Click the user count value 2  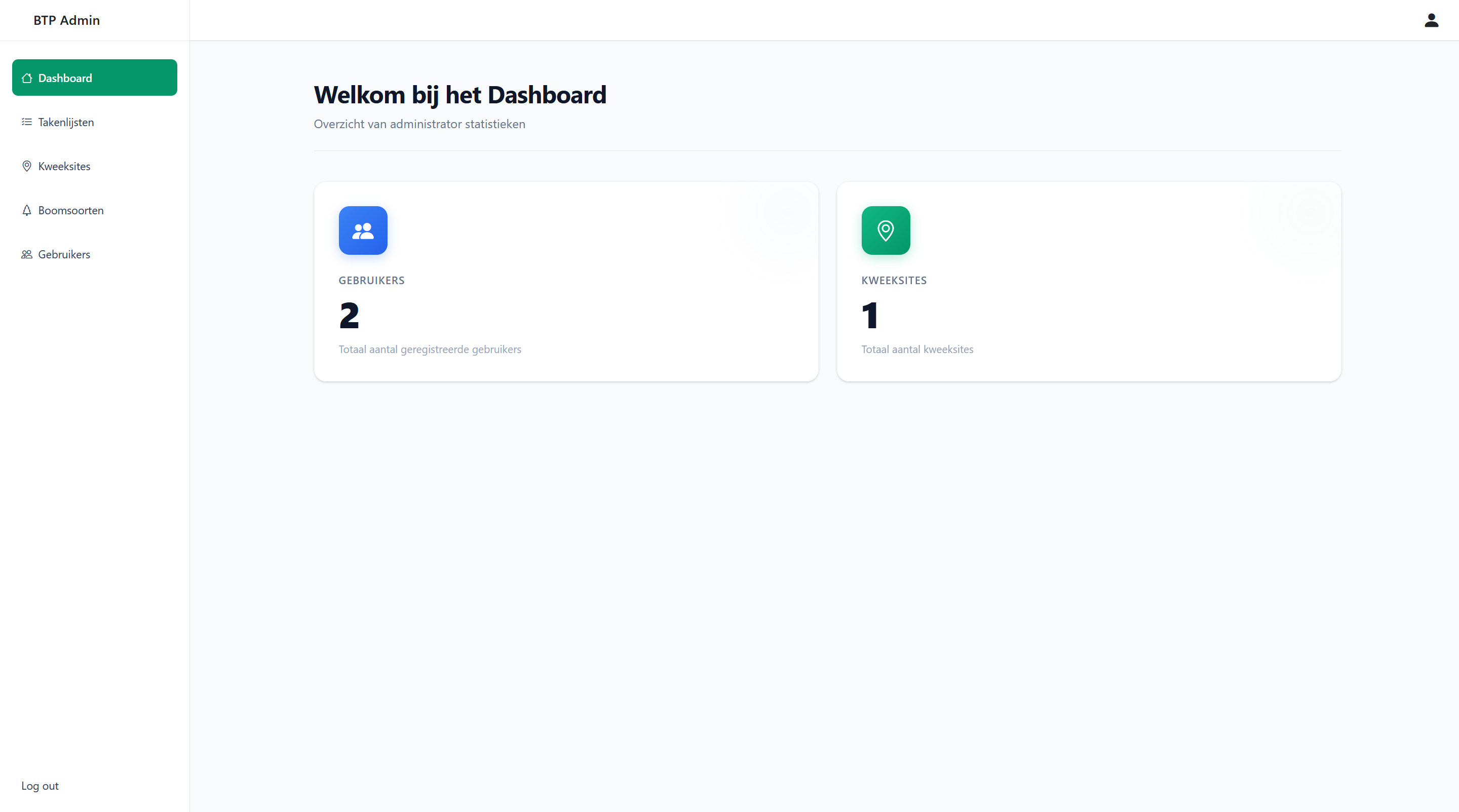(350, 316)
